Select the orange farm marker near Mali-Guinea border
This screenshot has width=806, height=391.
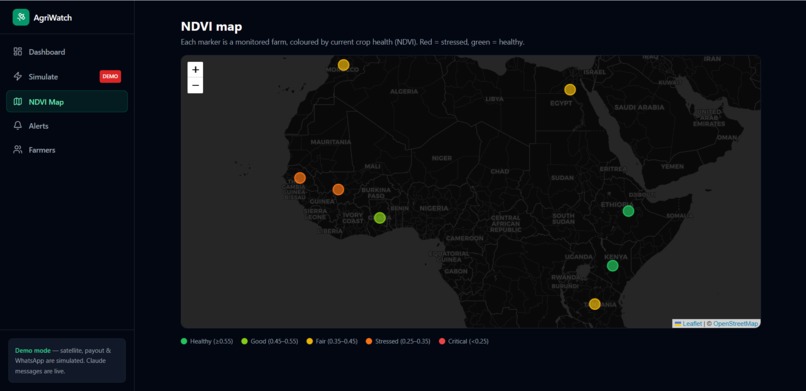338,190
